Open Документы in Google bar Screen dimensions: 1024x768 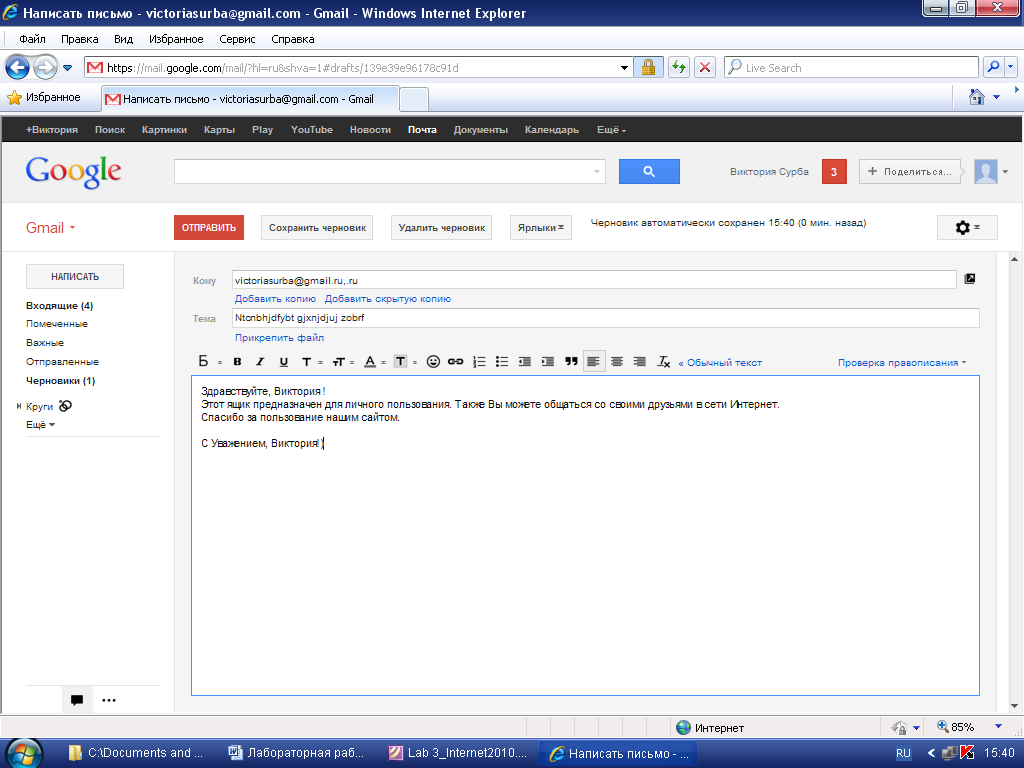coord(481,130)
